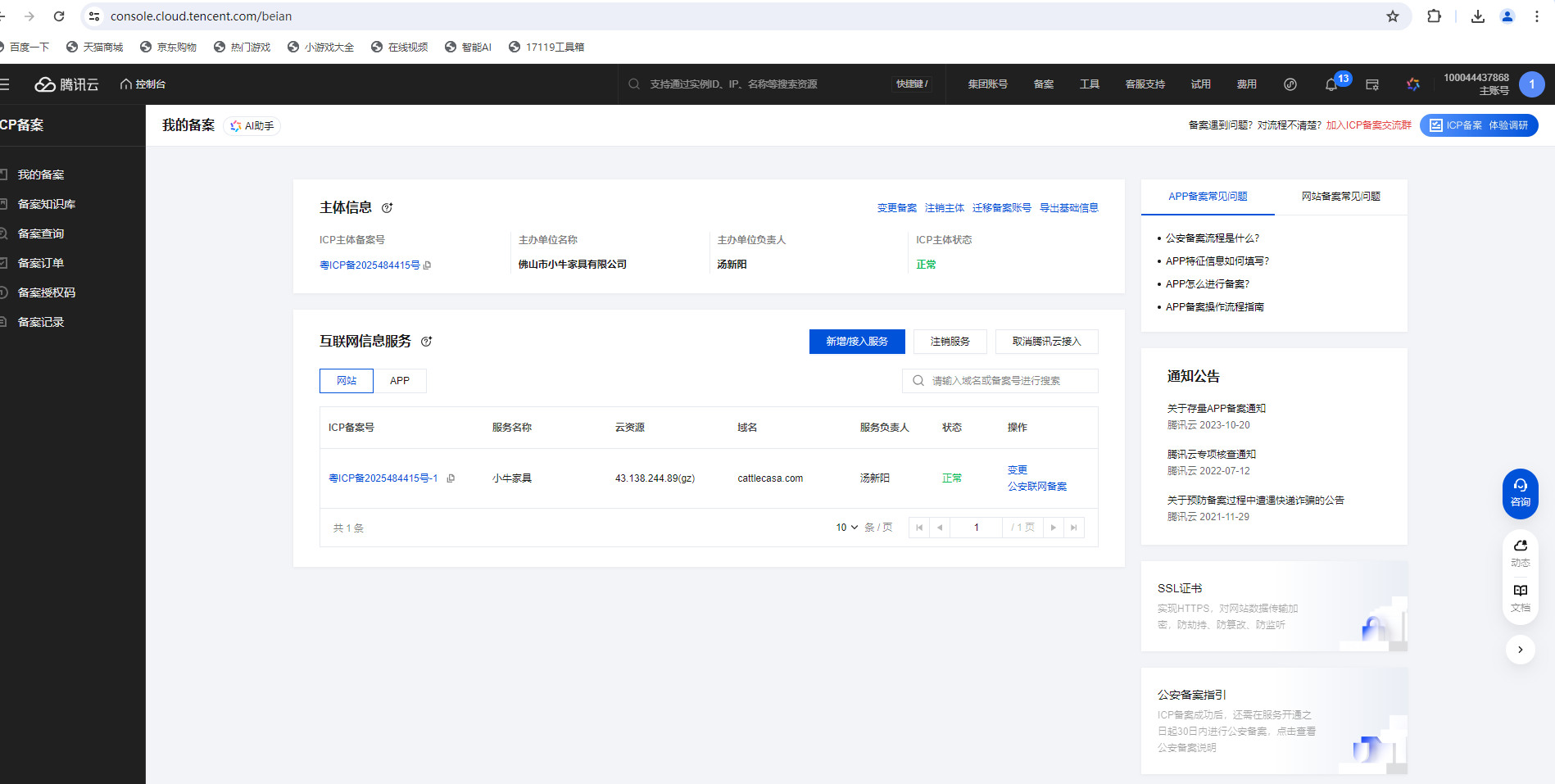Go to 控制台 home icon
Image resolution: width=1555 pixels, height=784 pixels.
coord(143,84)
